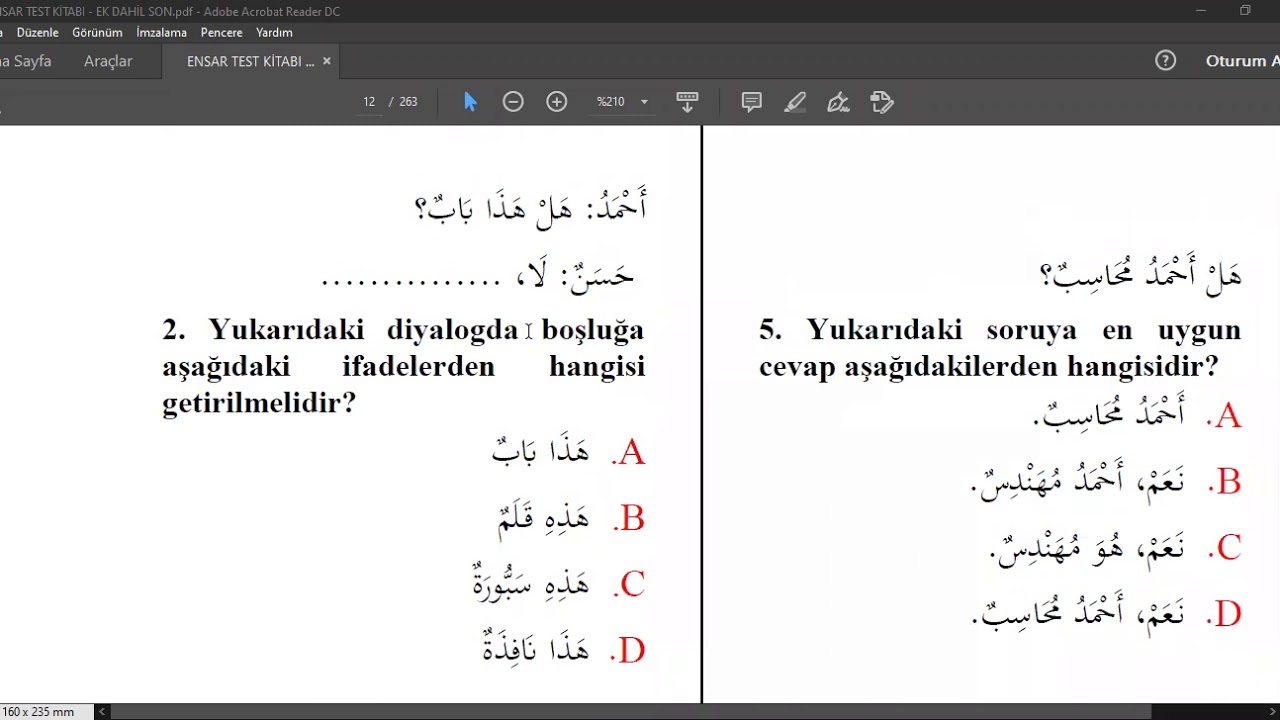The height and width of the screenshot is (720, 1280).
Task: Open the zoom percentage dropdown arrow
Action: click(x=644, y=102)
